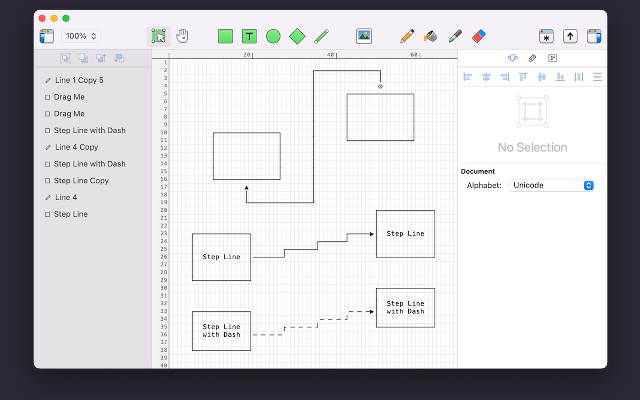Click the 'No Selection' placeholder text
The height and width of the screenshot is (400, 640).
532,147
